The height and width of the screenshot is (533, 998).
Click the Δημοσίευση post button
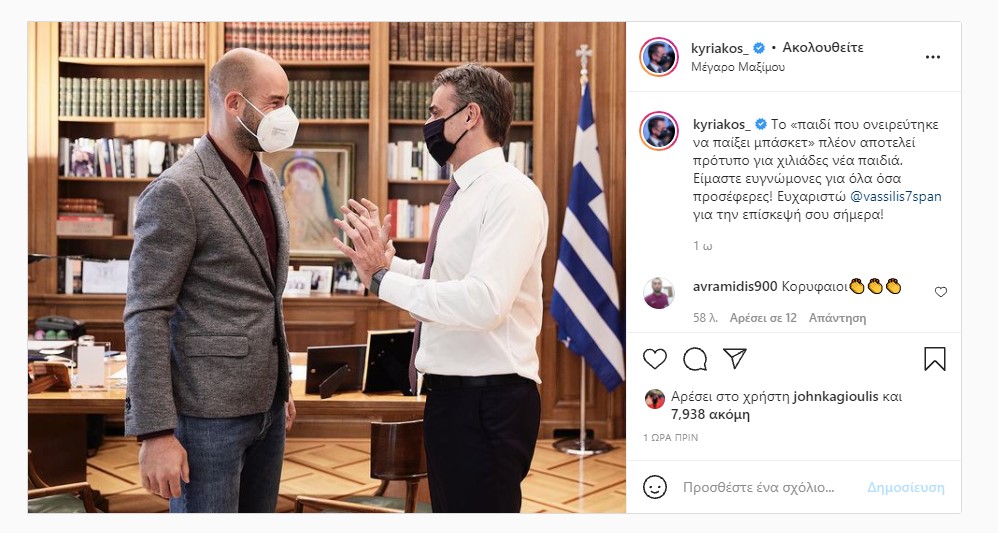point(906,488)
